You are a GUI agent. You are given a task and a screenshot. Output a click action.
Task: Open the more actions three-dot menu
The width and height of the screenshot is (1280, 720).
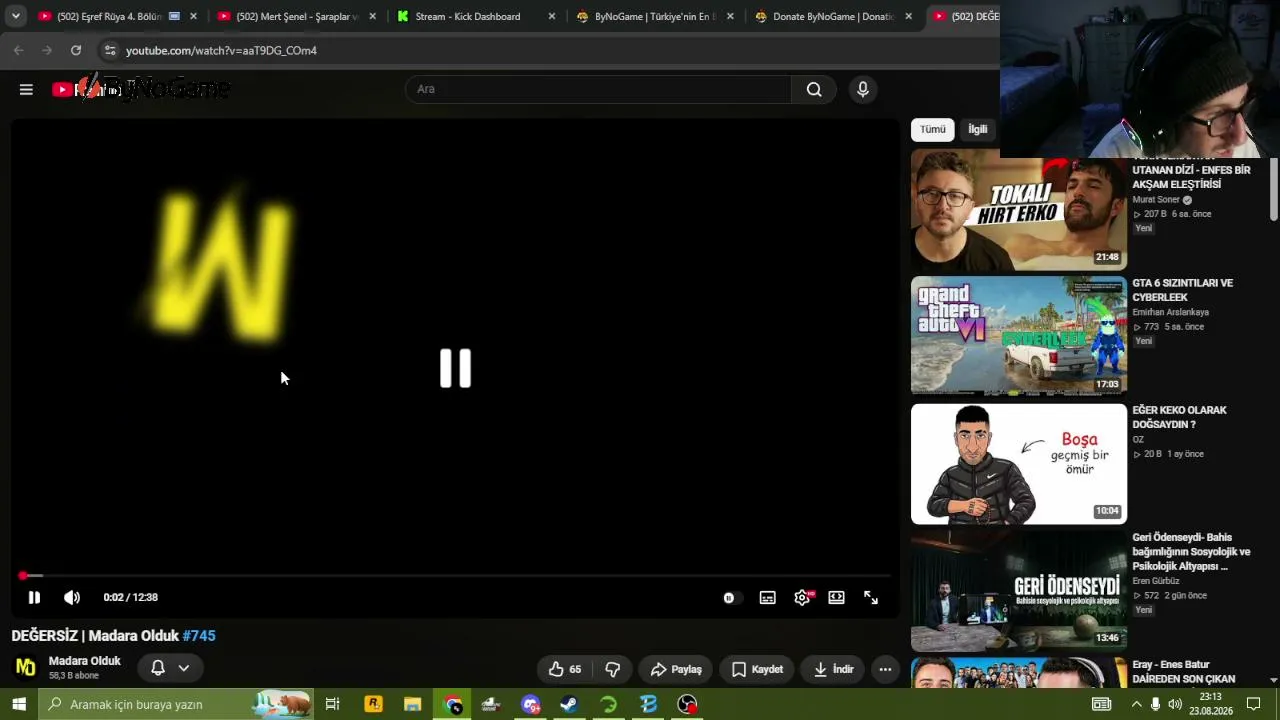(x=885, y=669)
